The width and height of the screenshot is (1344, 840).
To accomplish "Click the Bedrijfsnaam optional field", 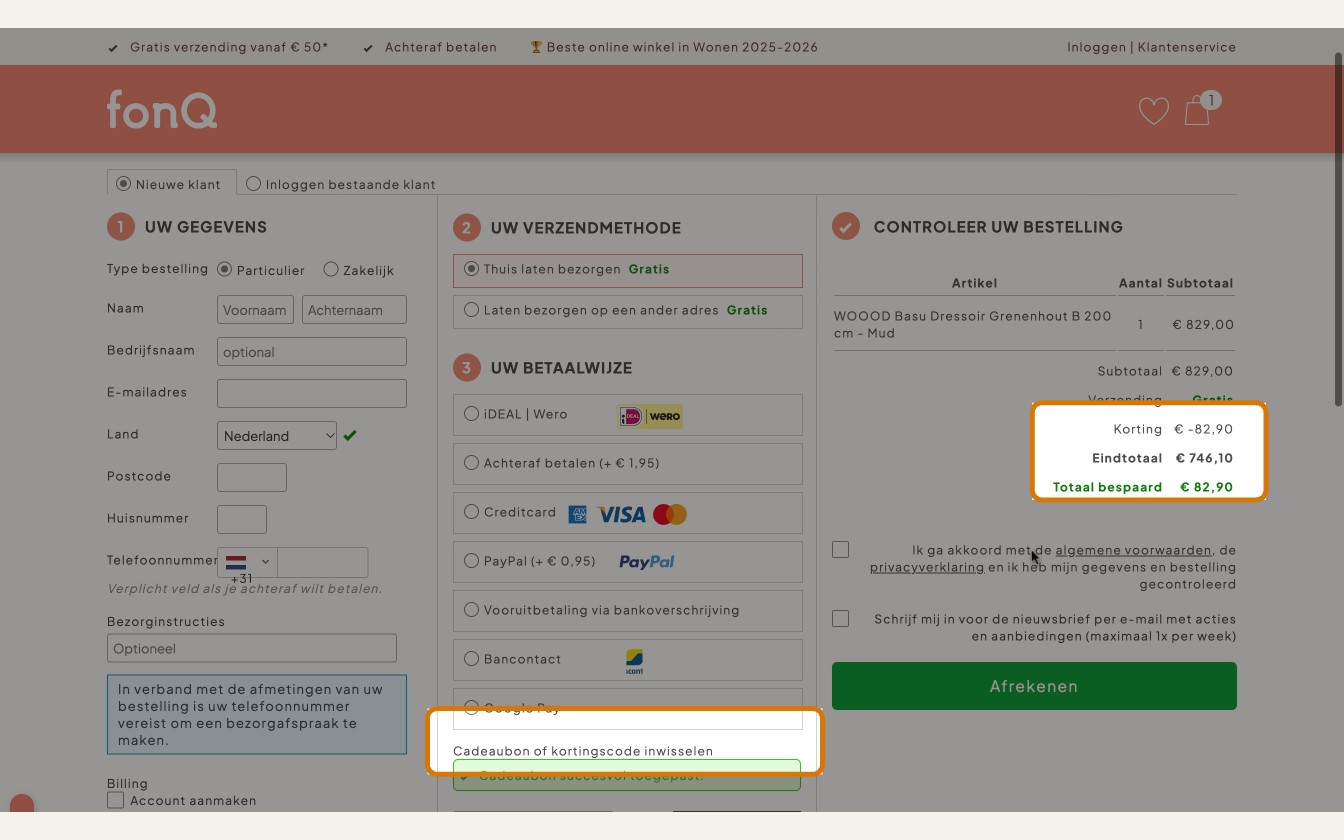I will [312, 352].
